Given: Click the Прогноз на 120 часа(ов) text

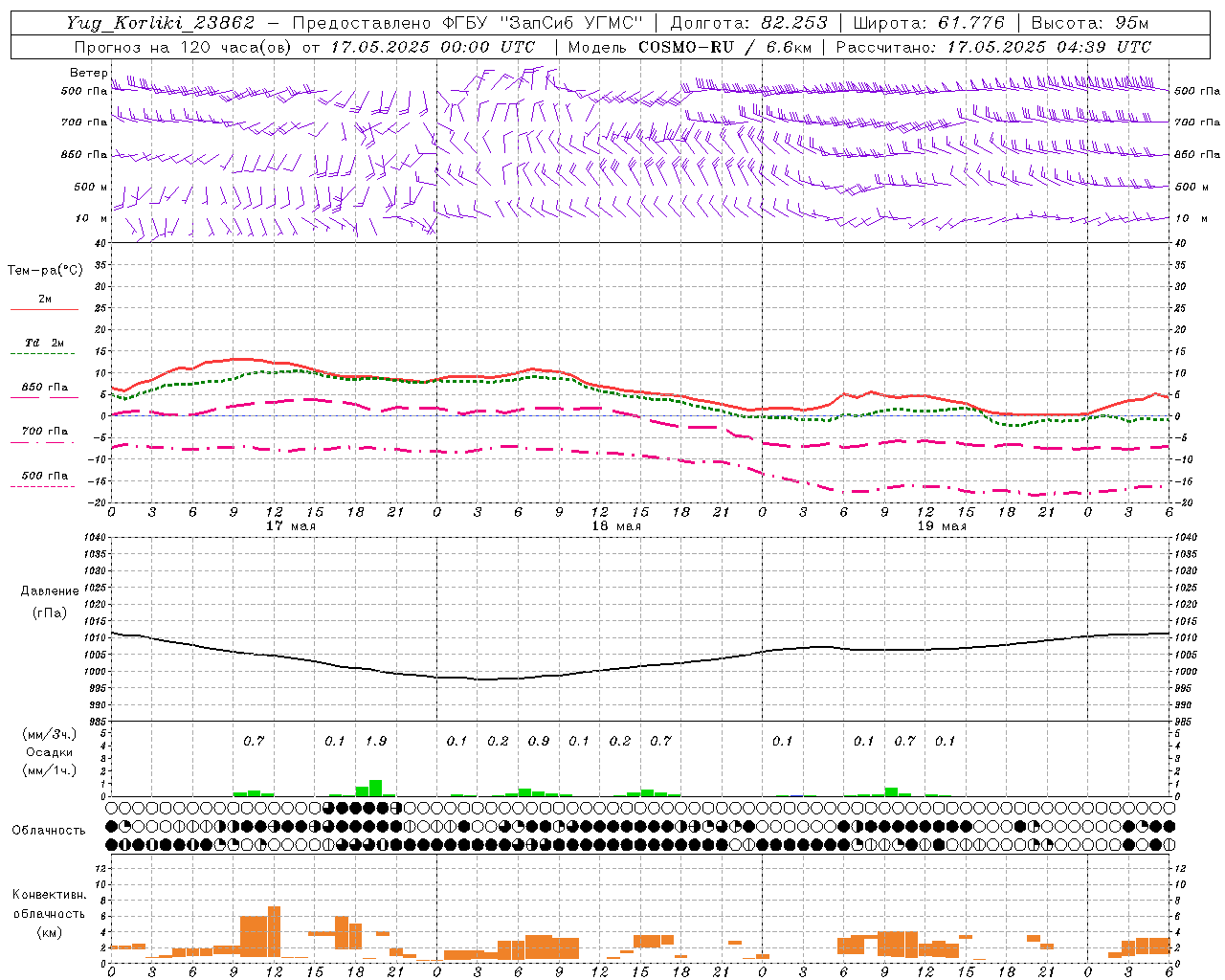Looking at the screenshot, I should [x=183, y=47].
